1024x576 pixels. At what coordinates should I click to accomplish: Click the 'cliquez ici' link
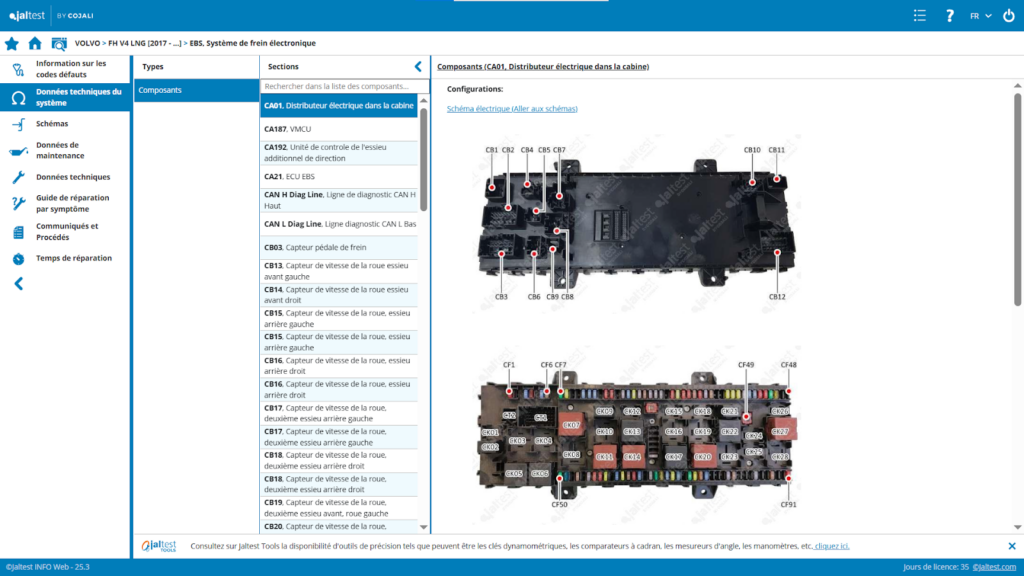pos(832,546)
